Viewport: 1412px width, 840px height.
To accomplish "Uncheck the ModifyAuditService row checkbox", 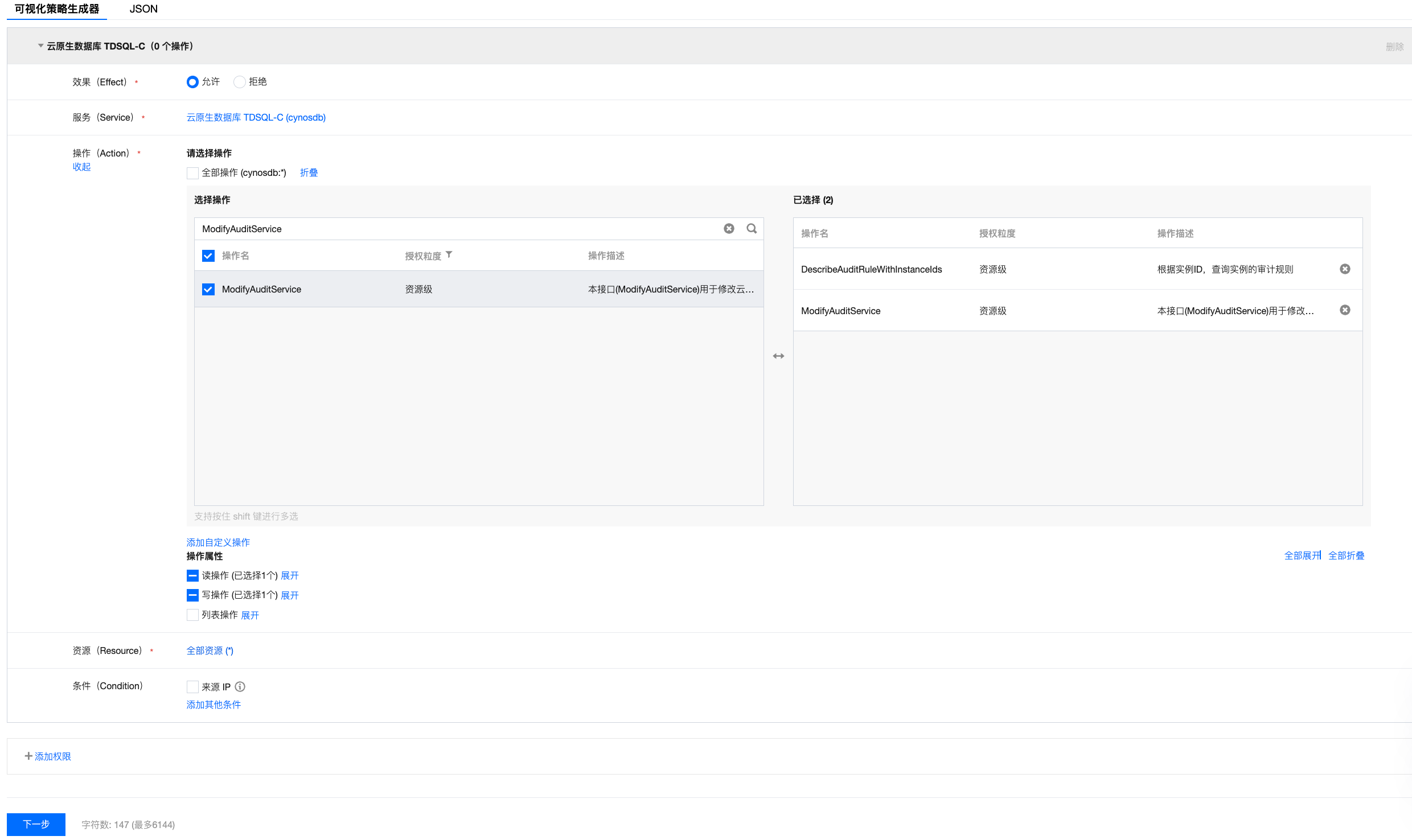I will (x=208, y=289).
